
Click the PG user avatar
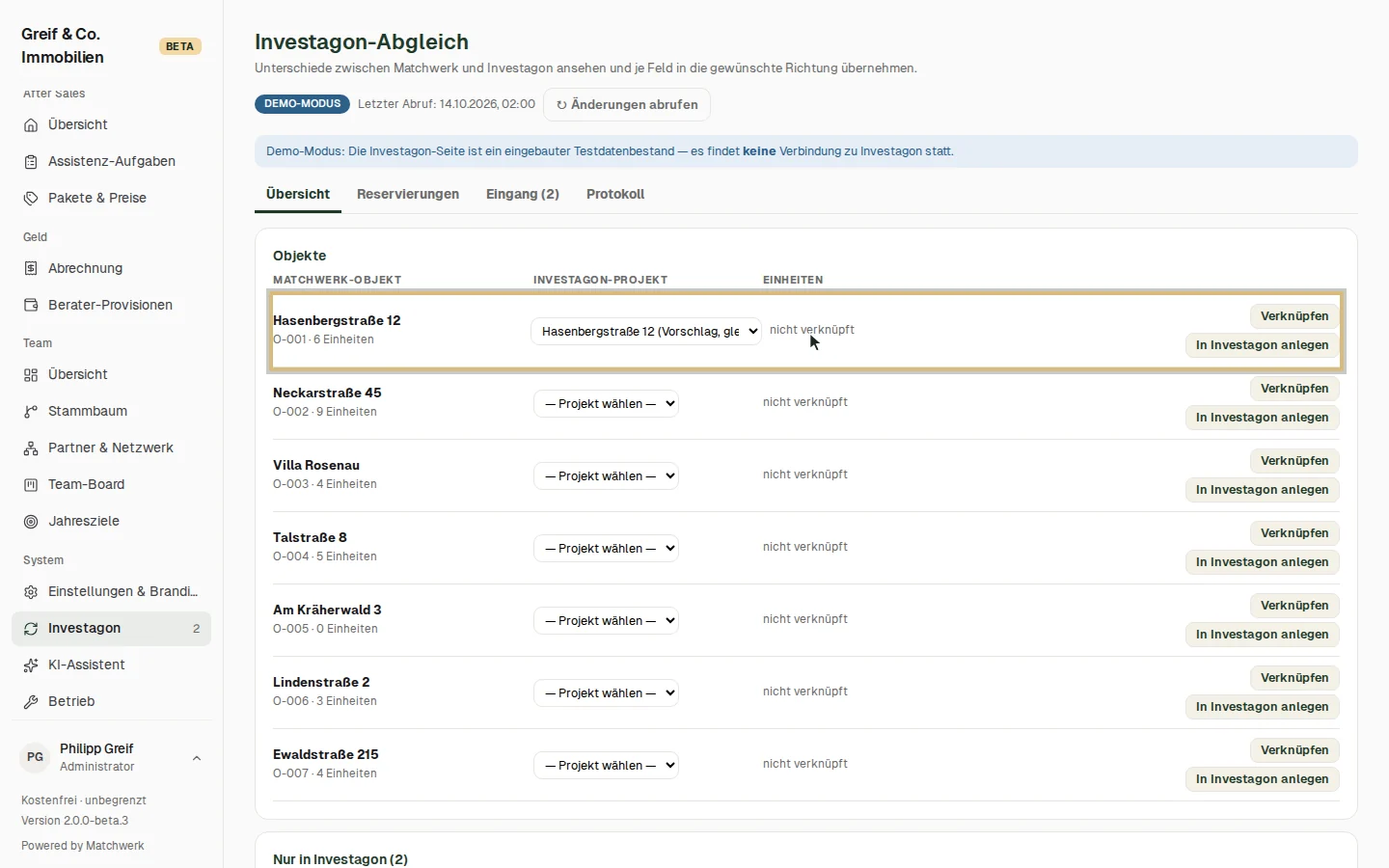click(x=36, y=757)
